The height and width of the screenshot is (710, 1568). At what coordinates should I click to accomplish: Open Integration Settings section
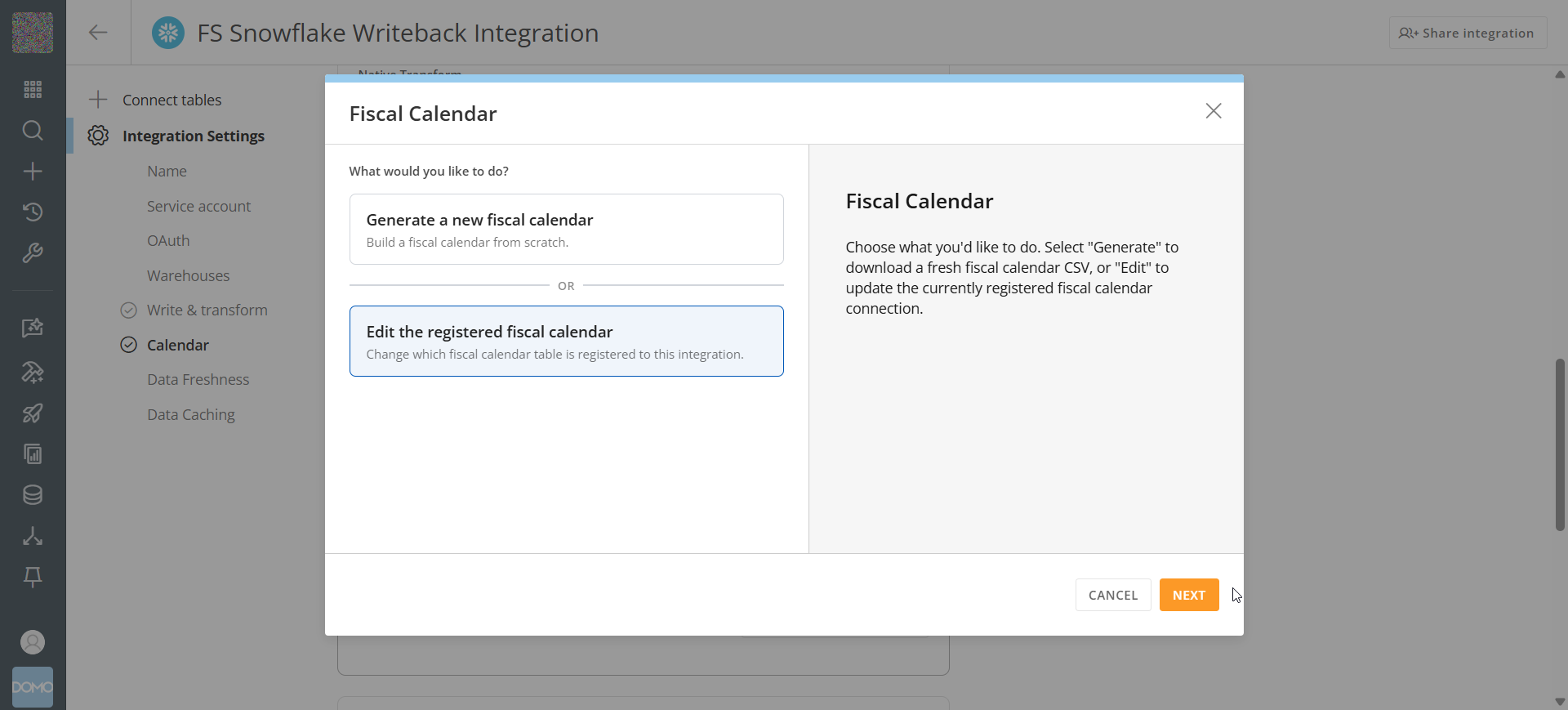click(x=194, y=136)
